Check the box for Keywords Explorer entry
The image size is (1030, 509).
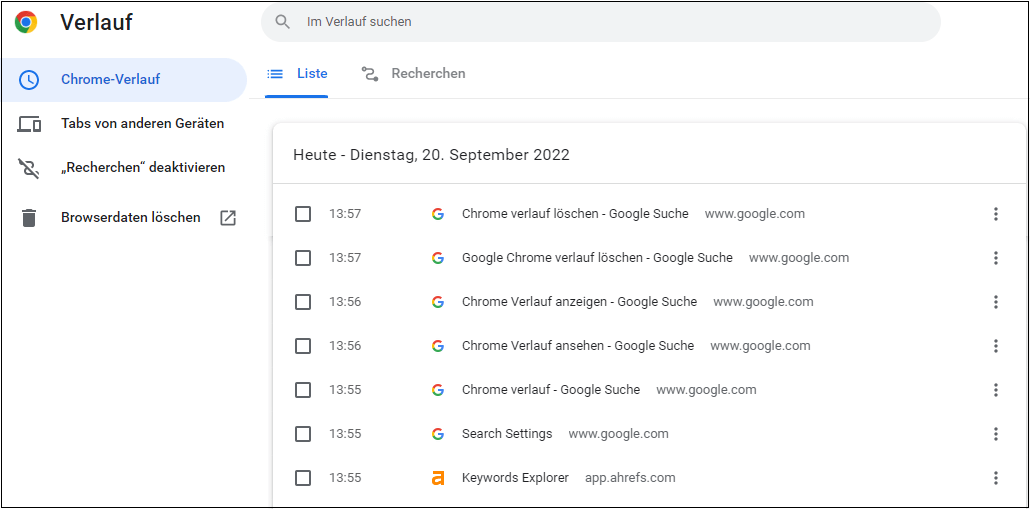[303, 478]
